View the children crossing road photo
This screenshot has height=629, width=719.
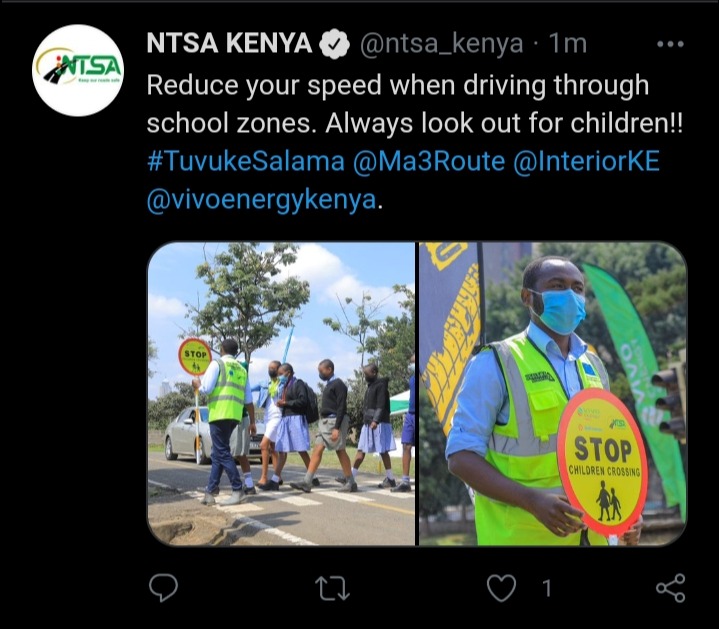point(281,394)
